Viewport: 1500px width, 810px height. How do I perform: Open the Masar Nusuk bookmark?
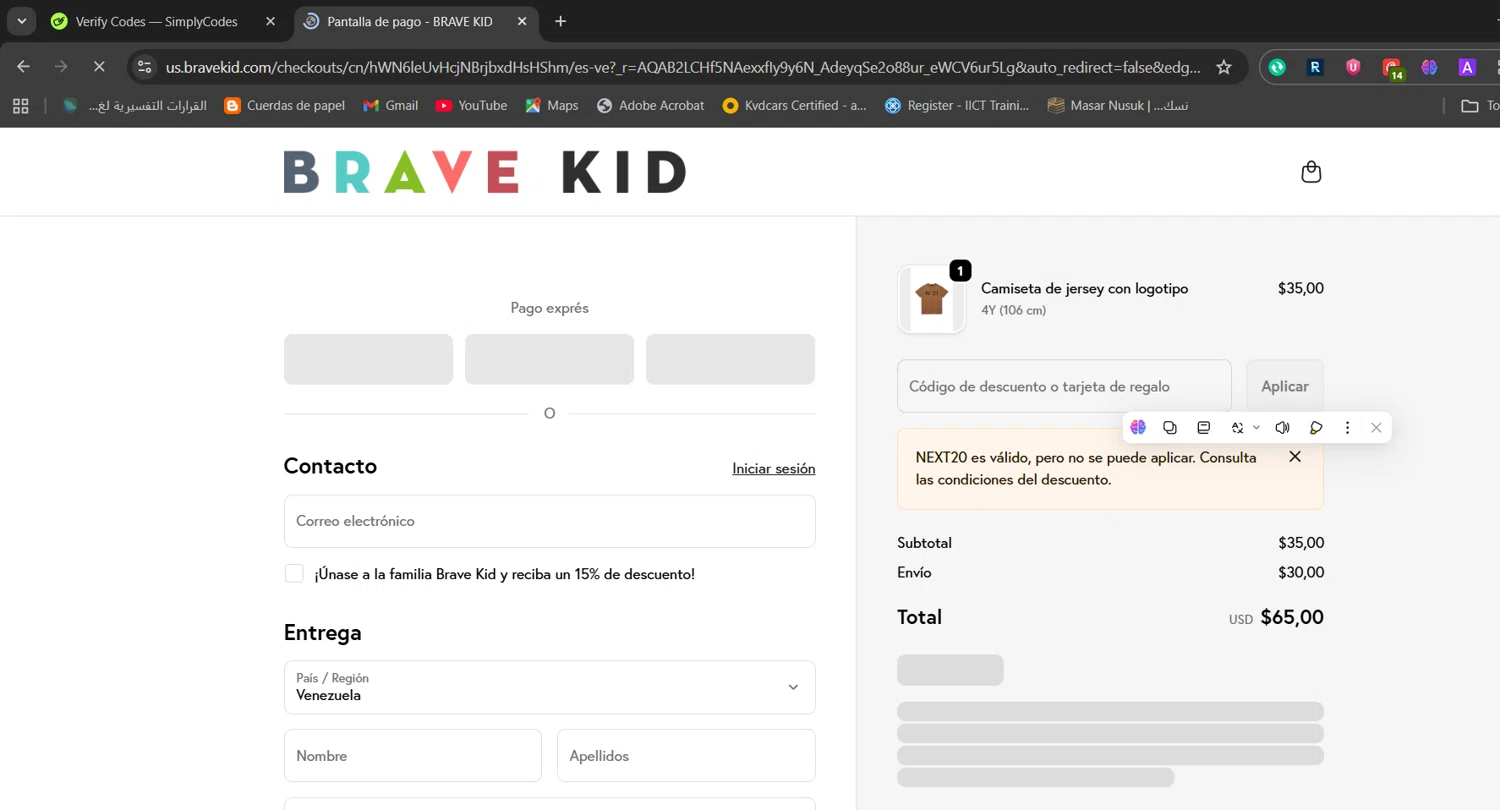[1119, 105]
